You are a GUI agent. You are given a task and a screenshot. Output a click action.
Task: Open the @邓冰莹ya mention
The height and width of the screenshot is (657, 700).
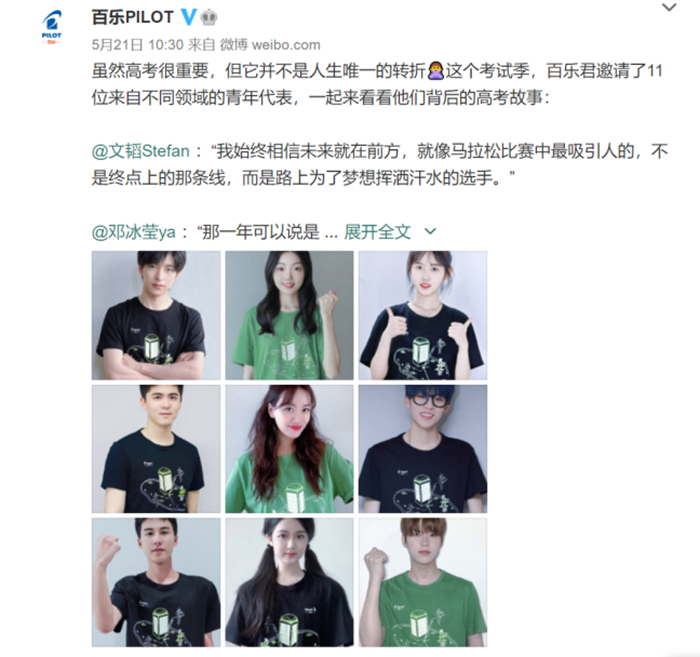pos(133,232)
